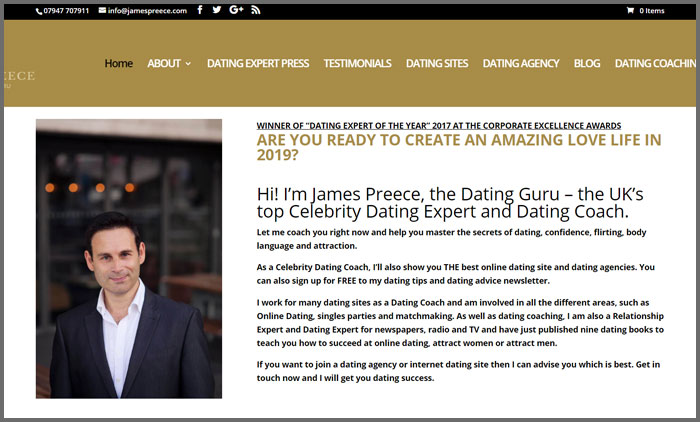Open the DATING SITES menu item
The width and height of the screenshot is (700, 422).
(437, 63)
